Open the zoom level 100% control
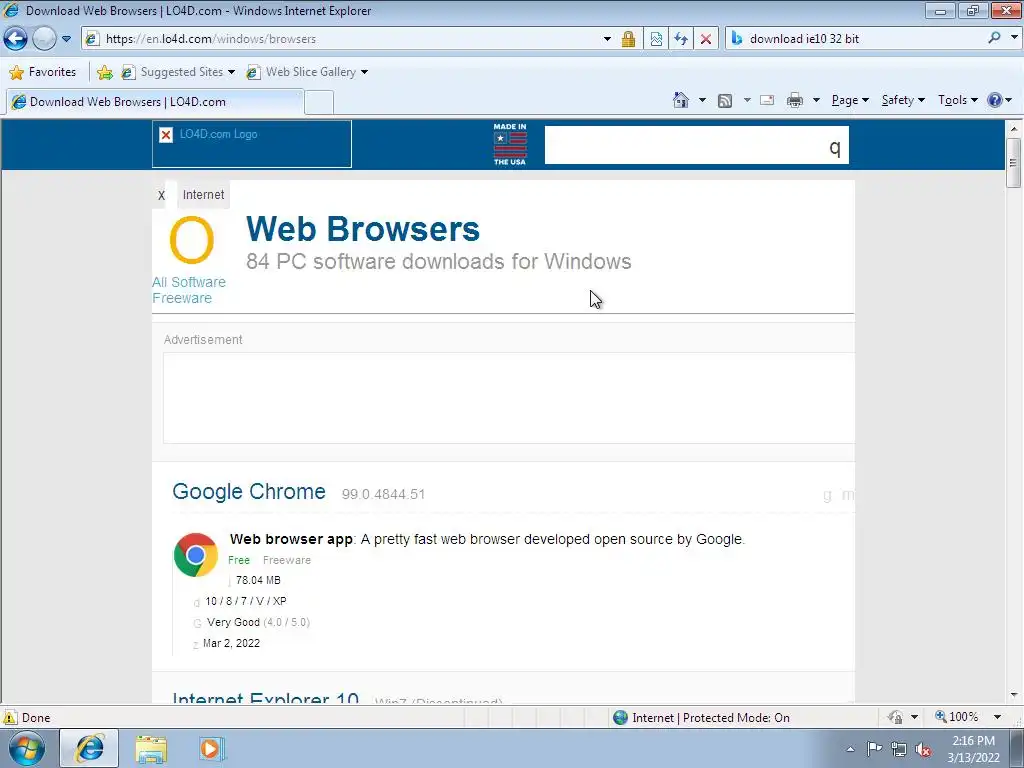The width and height of the screenshot is (1024, 768). click(957, 717)
